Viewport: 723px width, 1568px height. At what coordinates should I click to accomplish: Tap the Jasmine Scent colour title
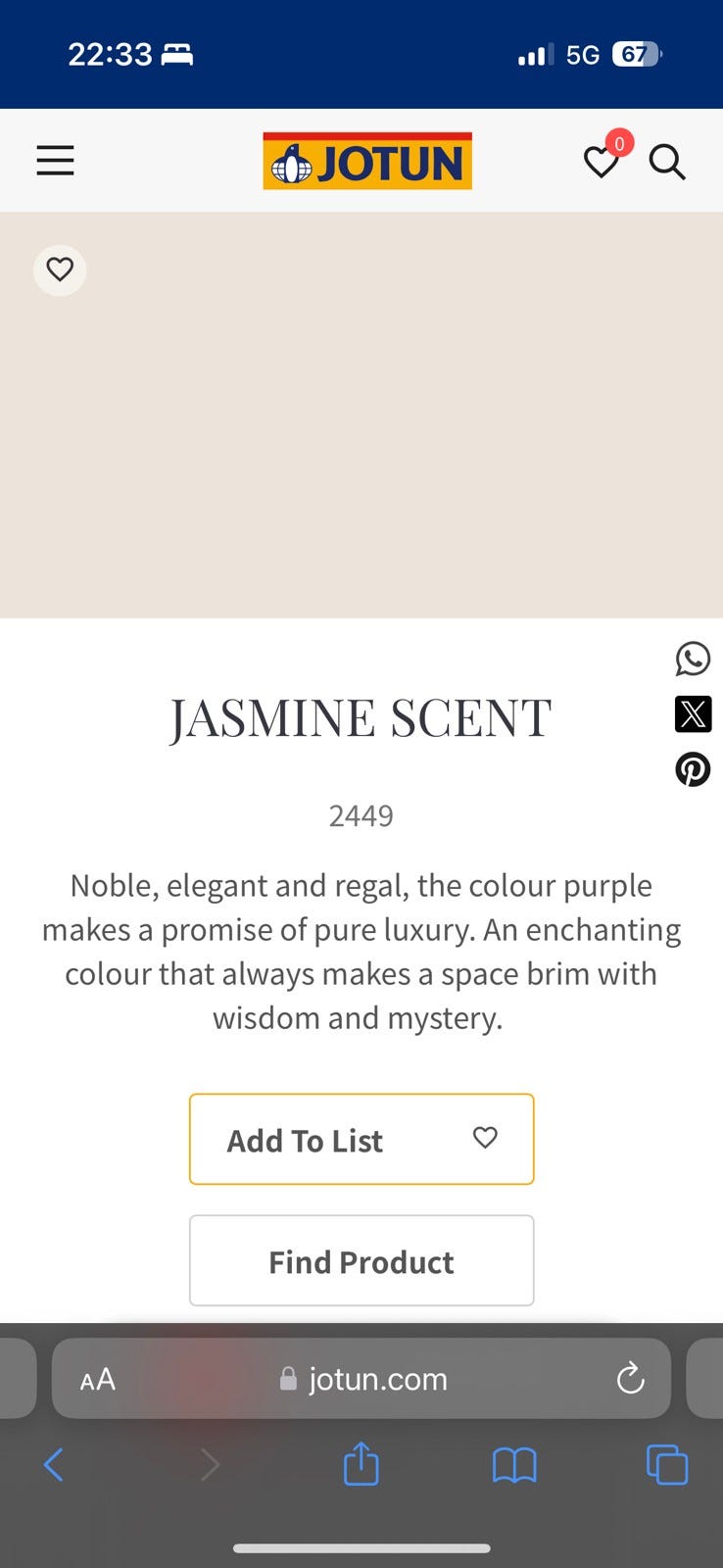pos(361,718)
